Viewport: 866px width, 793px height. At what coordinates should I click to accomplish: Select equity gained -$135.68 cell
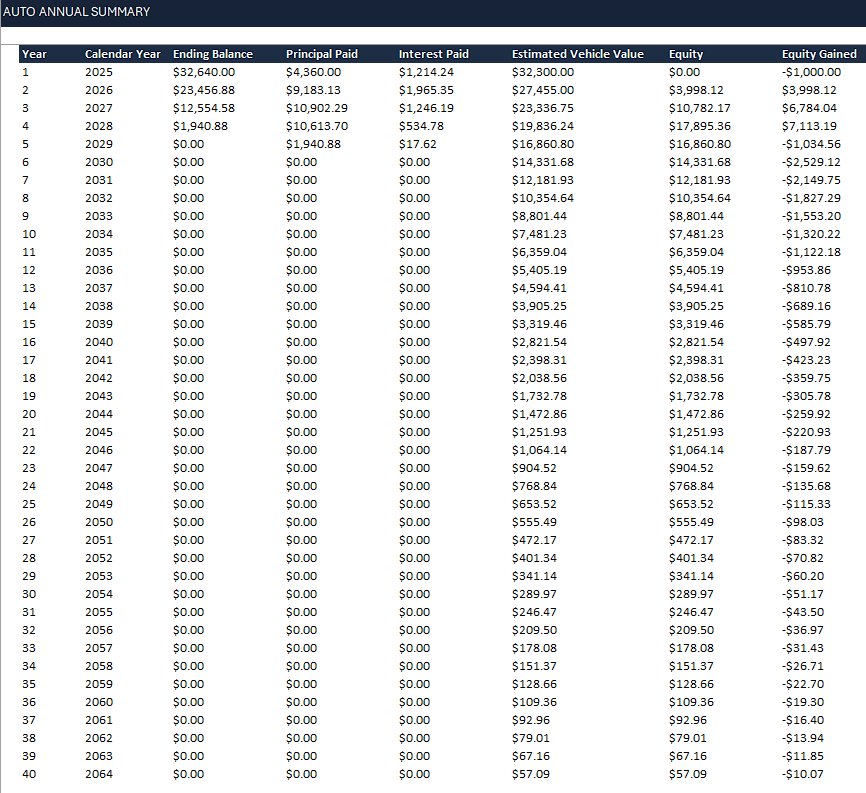[x=806, y=487]
